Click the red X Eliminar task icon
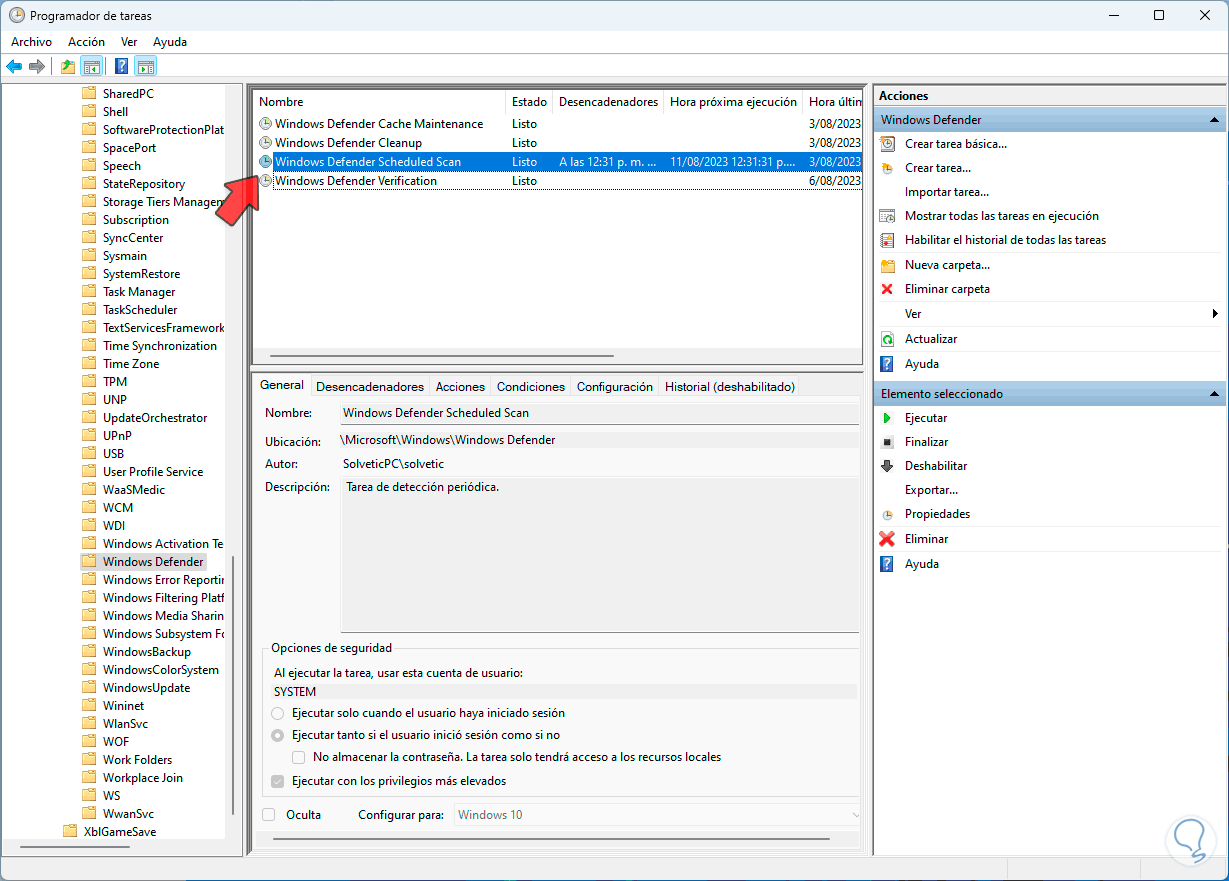 click(x=887, y=539)
